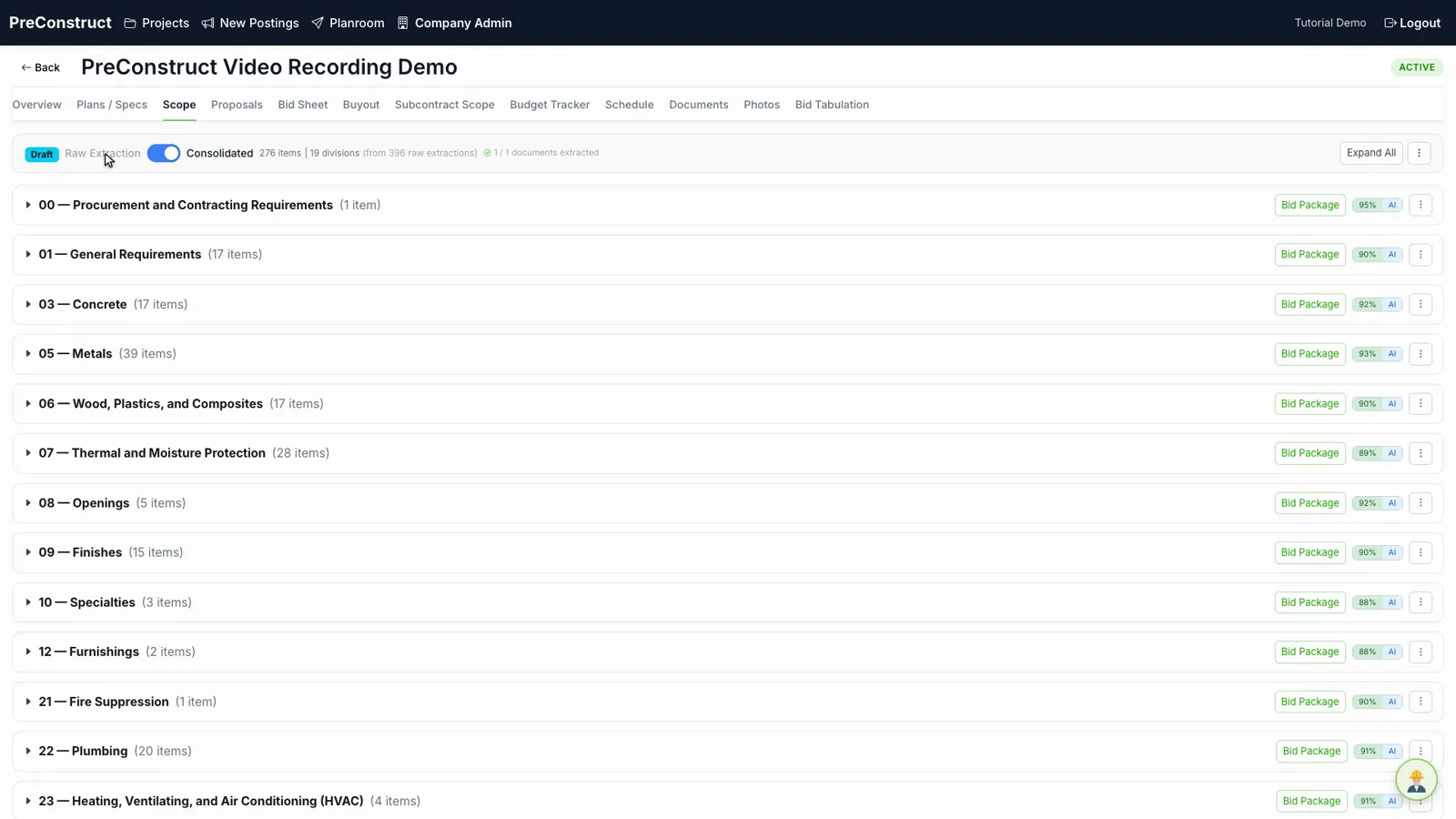
Task: Click the ACTIVE status badge
Action: click(1417, 67)
